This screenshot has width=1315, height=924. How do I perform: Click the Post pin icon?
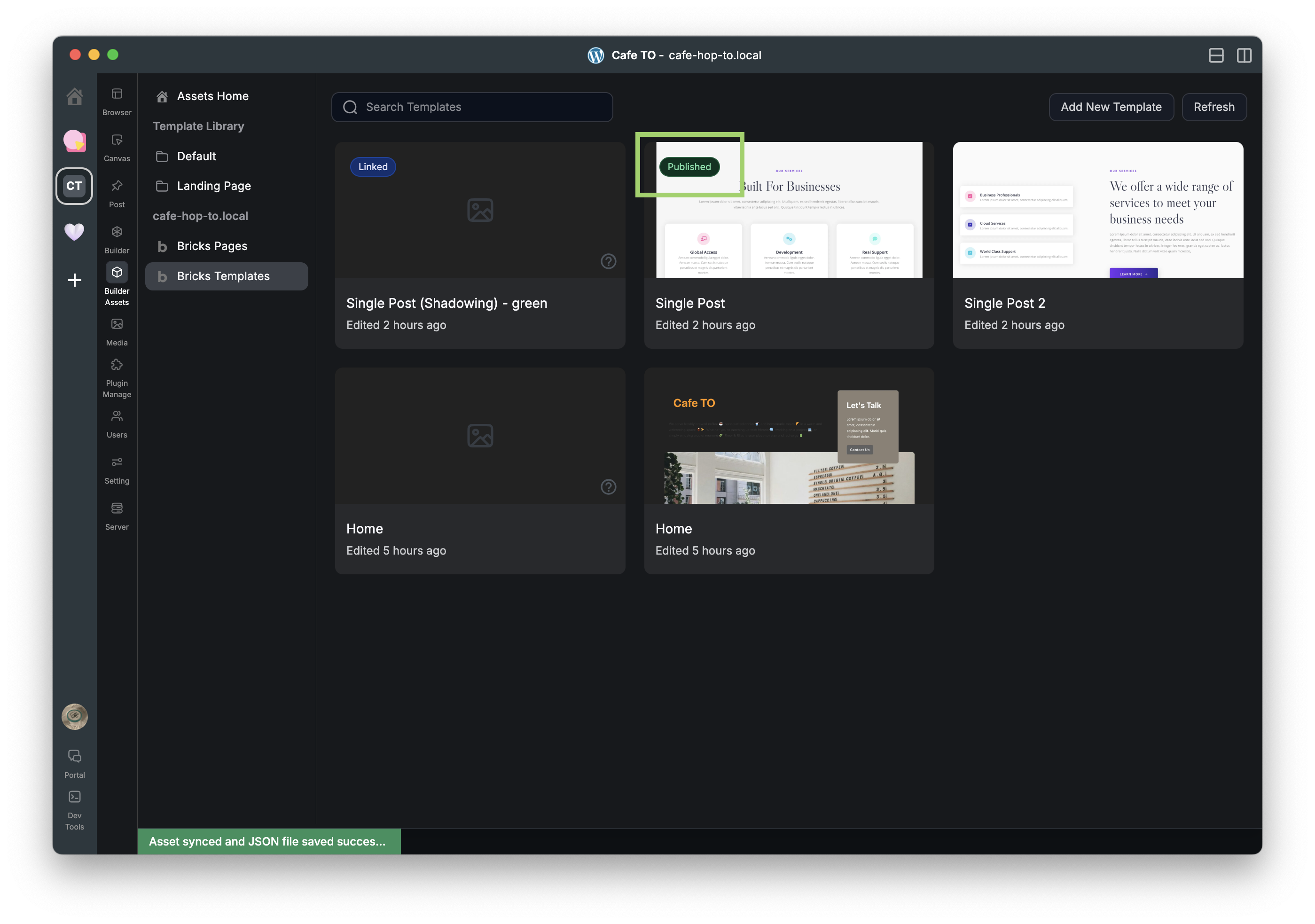117,186
